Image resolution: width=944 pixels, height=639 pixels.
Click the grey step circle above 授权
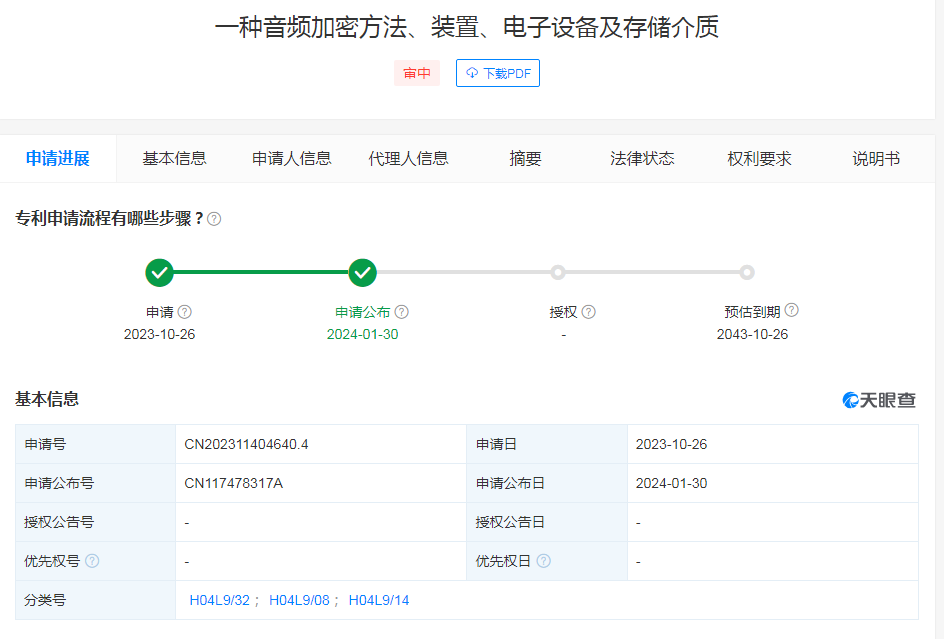pyautogui.click(x=558, y=272)
